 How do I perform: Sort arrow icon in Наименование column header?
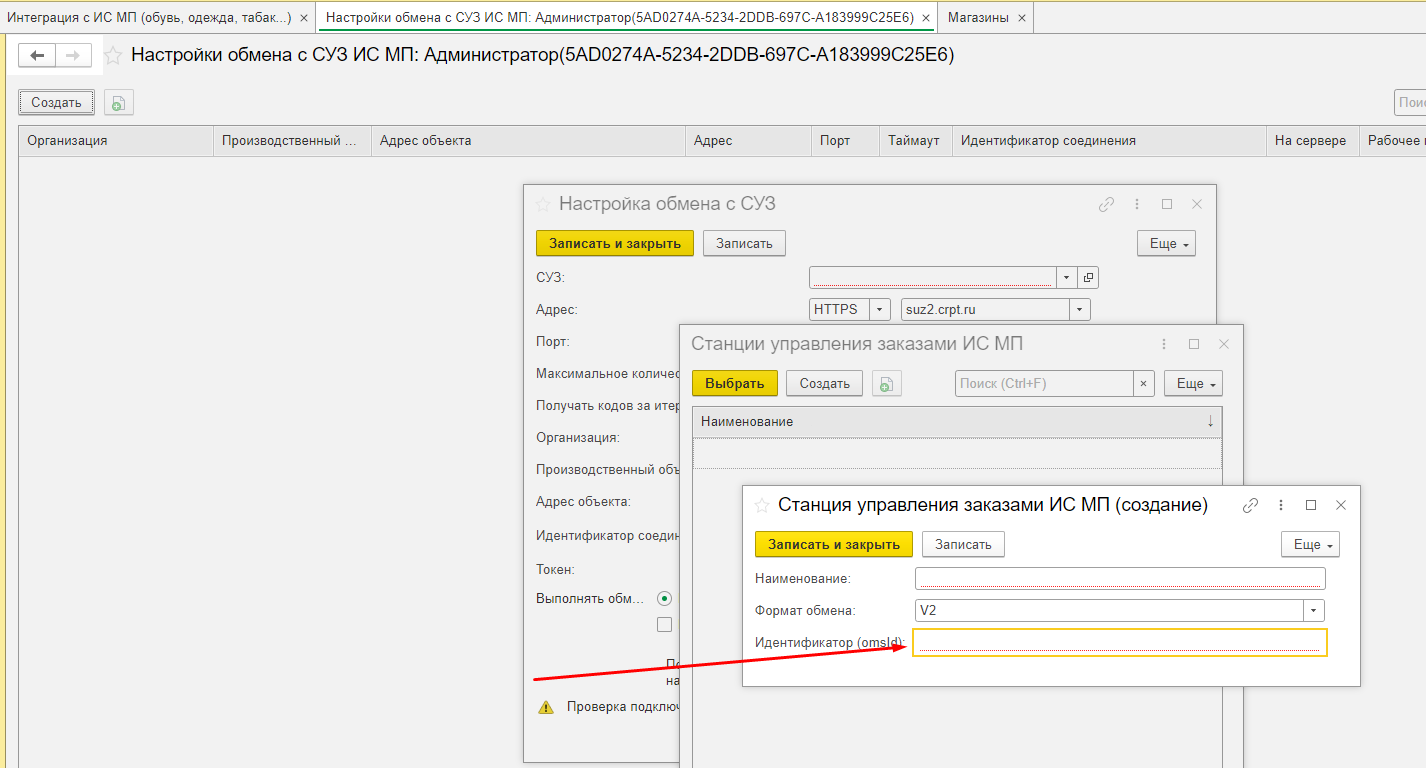pyautogui.click(x=1210, y=421)
